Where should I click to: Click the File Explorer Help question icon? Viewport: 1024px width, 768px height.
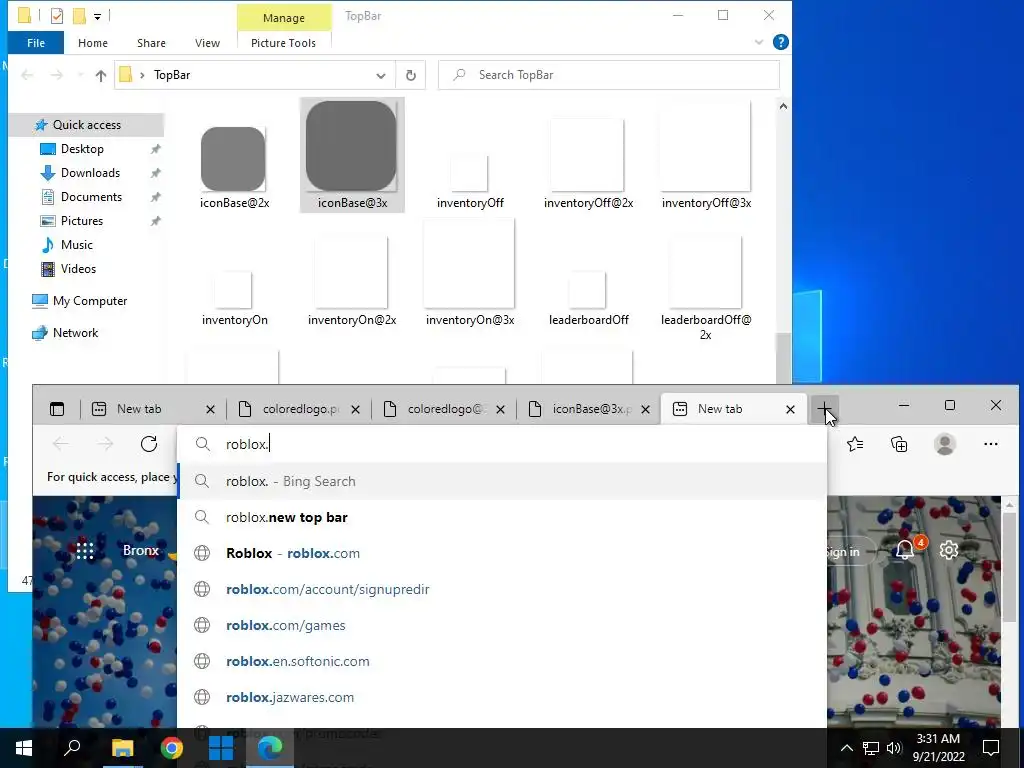coord(780,42)
